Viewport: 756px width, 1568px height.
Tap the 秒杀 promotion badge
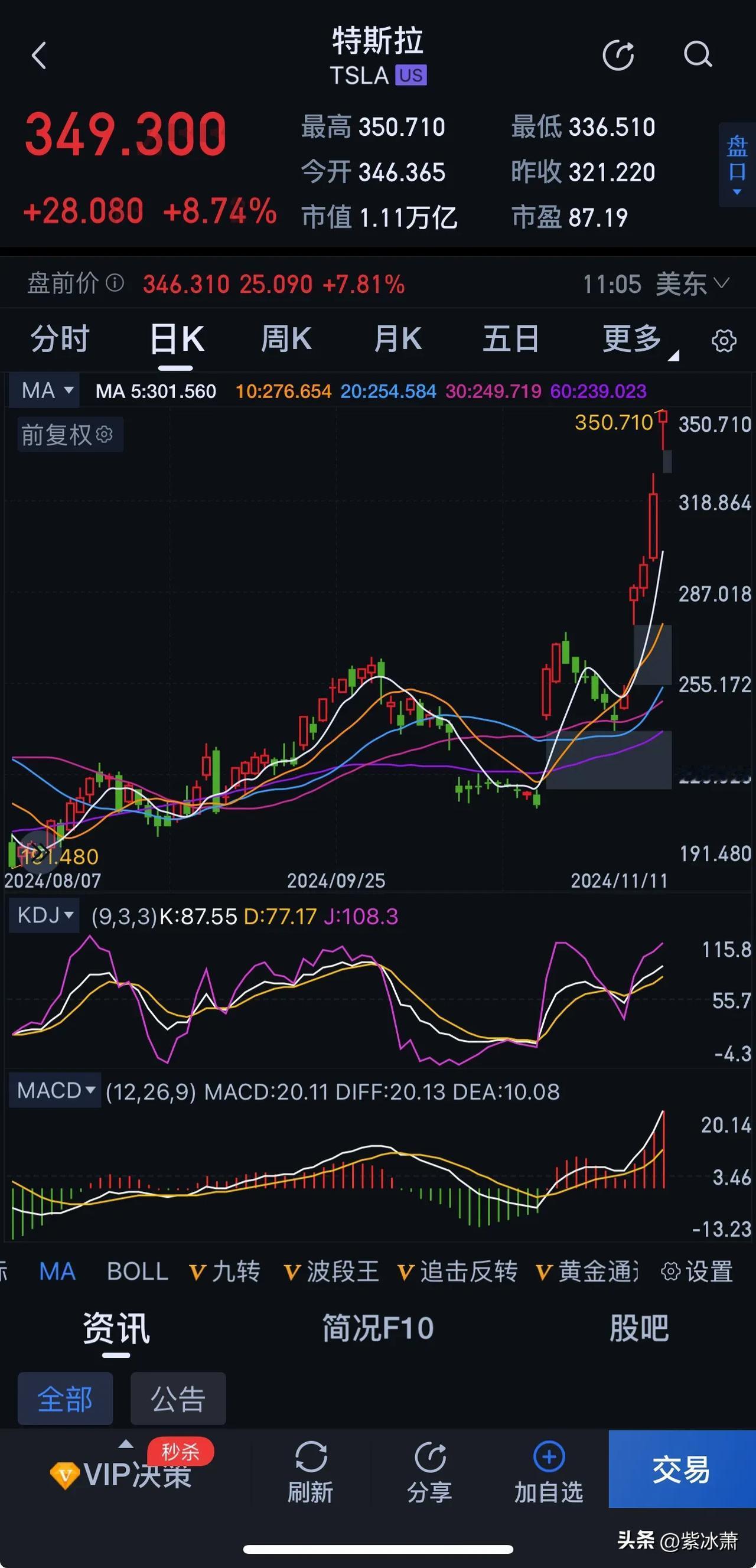[x=180, y=1452]
